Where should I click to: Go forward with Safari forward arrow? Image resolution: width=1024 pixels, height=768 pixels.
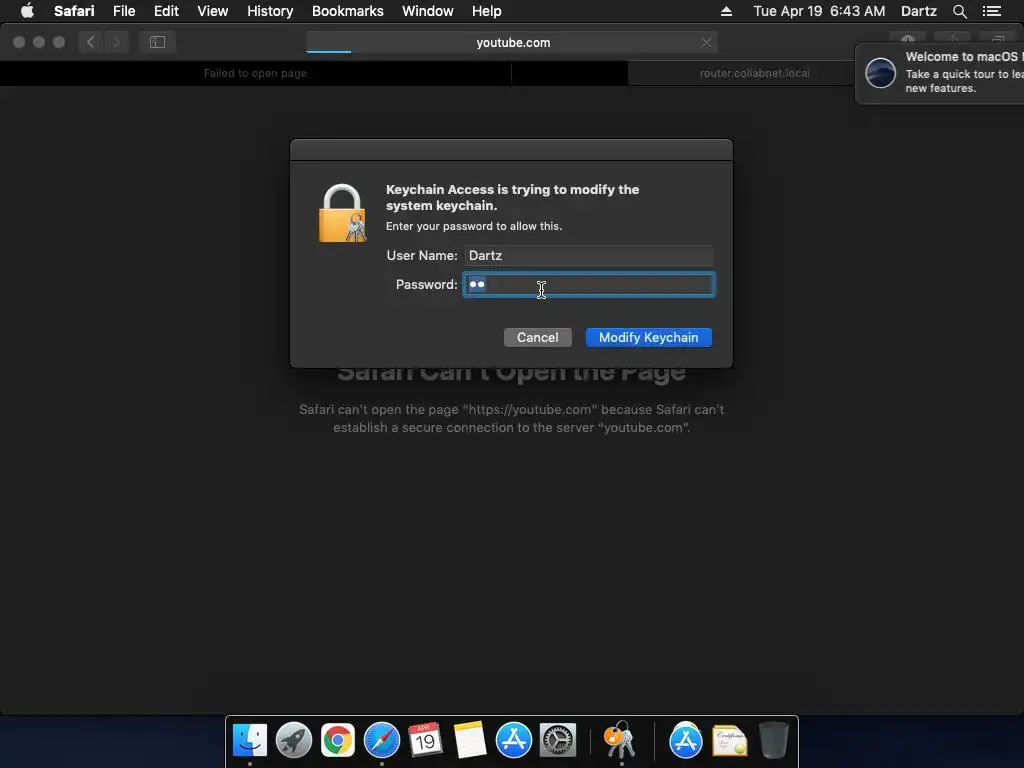(116, 42)
